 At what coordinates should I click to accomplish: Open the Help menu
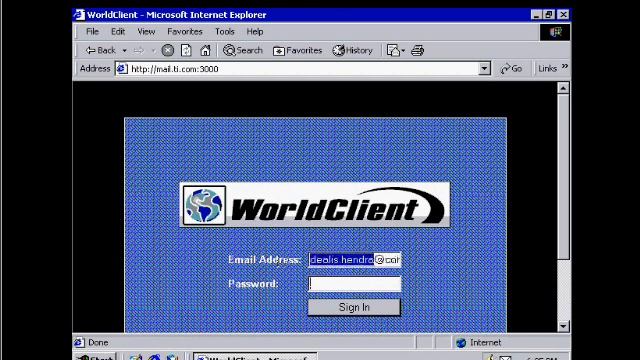[255, 31]
